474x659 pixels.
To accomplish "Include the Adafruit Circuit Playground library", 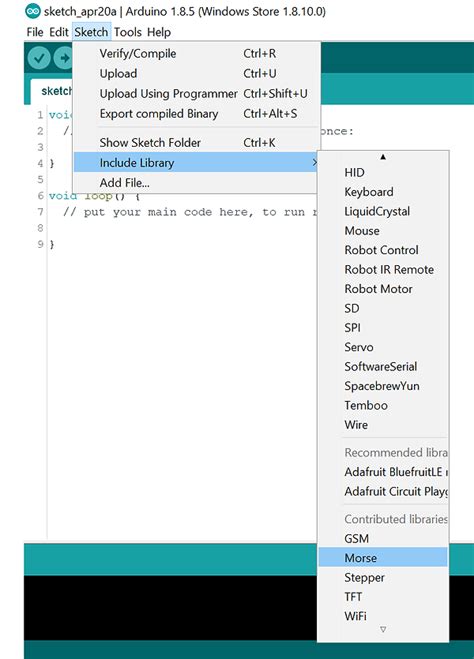I will [383, 491].
